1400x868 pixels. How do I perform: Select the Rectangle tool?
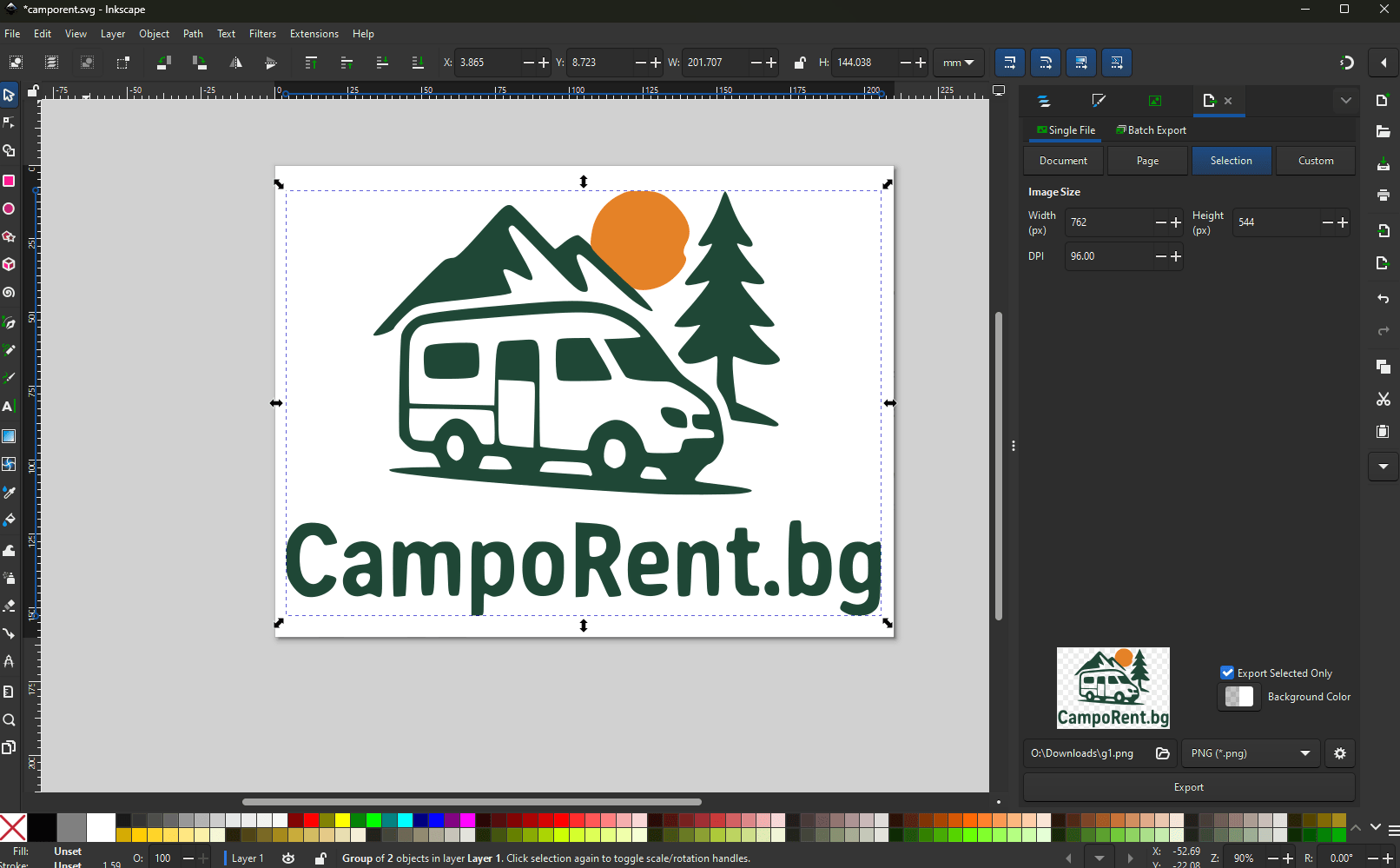point(9,181)
